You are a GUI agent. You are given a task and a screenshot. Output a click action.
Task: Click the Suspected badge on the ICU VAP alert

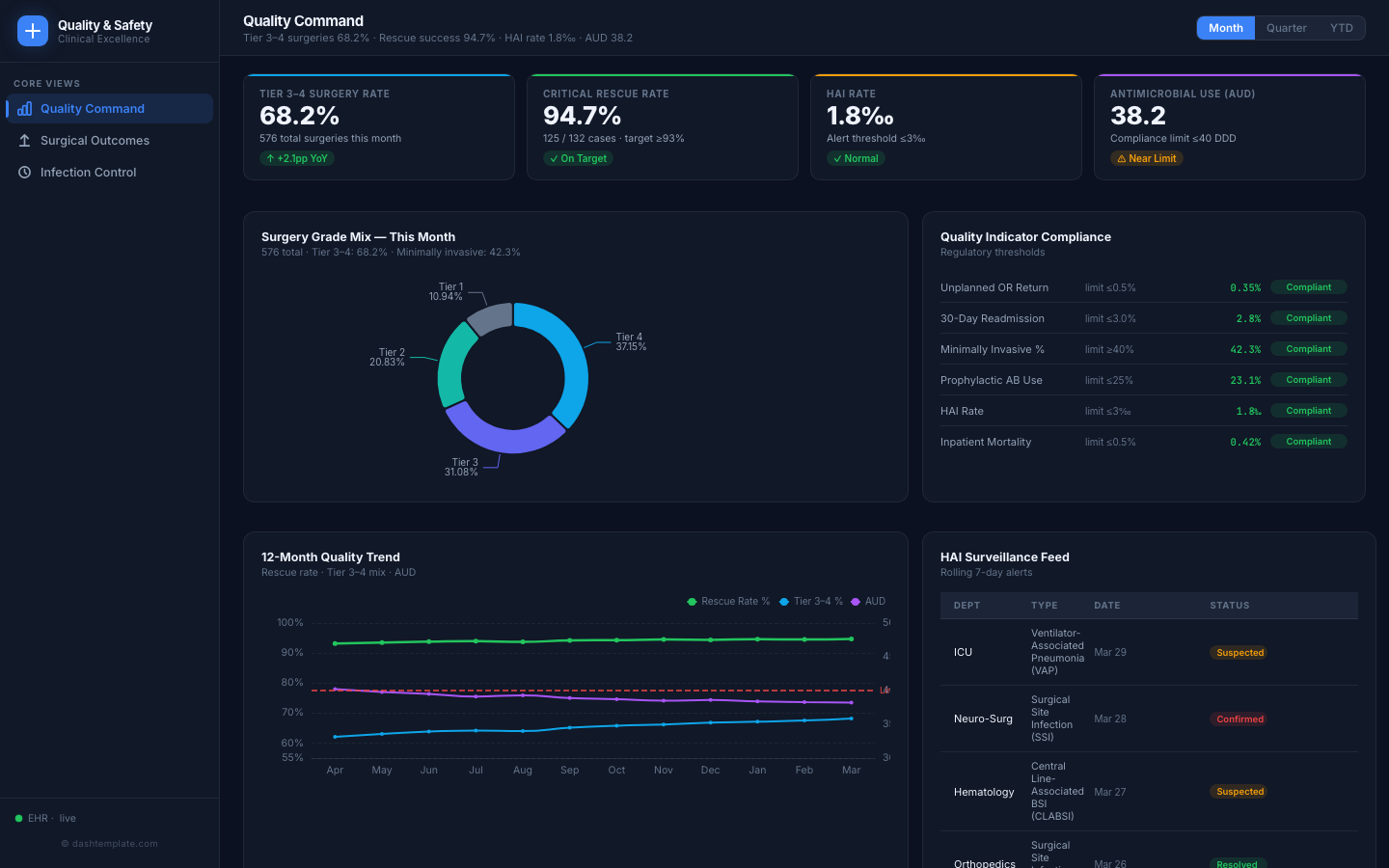click(x=1239, y=652)
